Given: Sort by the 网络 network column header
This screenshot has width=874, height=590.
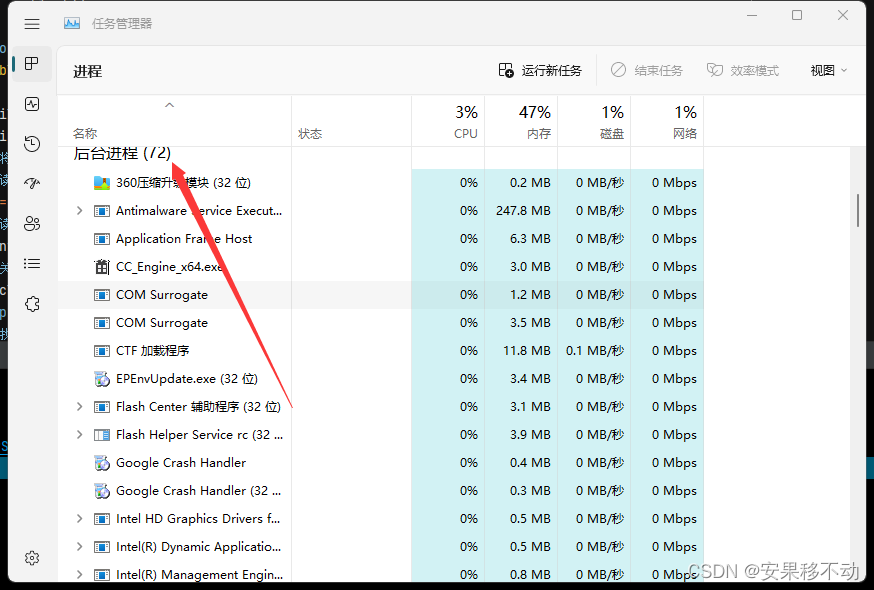Looking at the screenshot, I should [x=667, y=121].
